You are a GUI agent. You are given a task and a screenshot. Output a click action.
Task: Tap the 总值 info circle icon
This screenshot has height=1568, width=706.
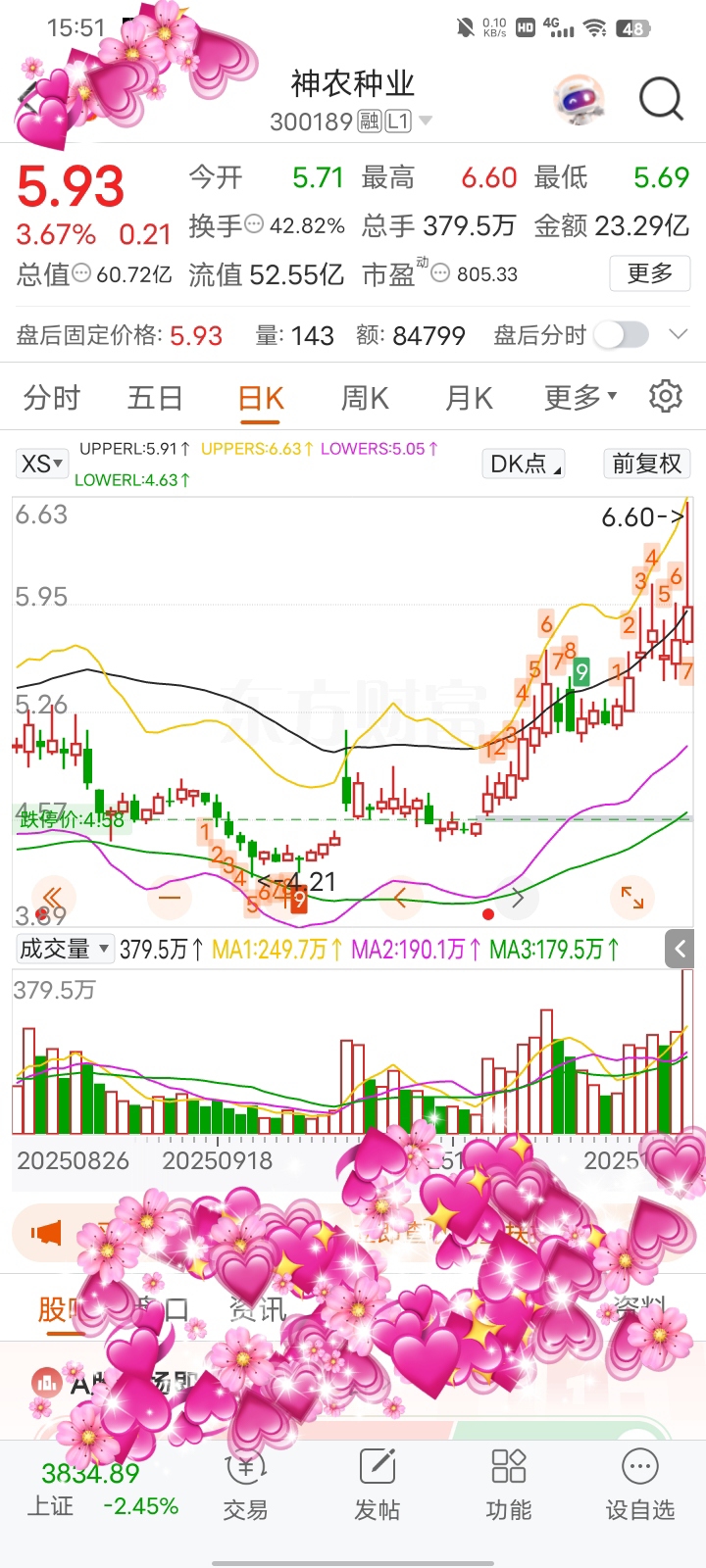coord(81,274)
